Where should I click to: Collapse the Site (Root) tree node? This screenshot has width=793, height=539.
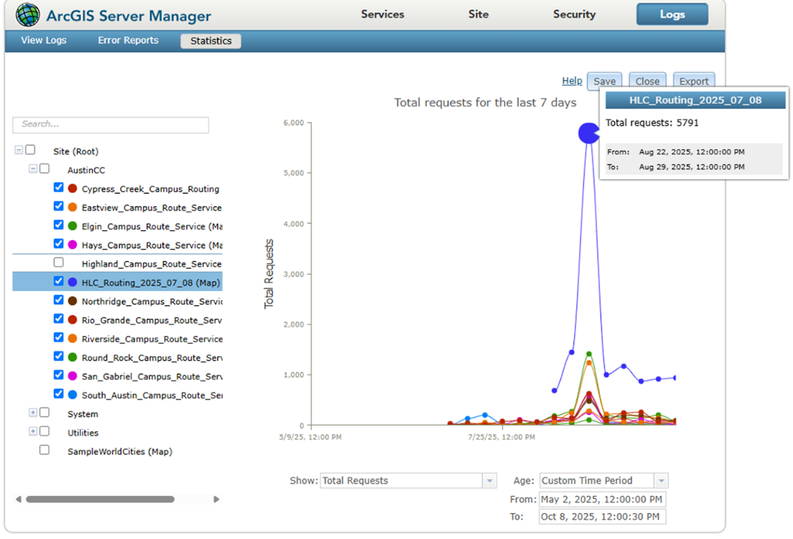(19, 150)
